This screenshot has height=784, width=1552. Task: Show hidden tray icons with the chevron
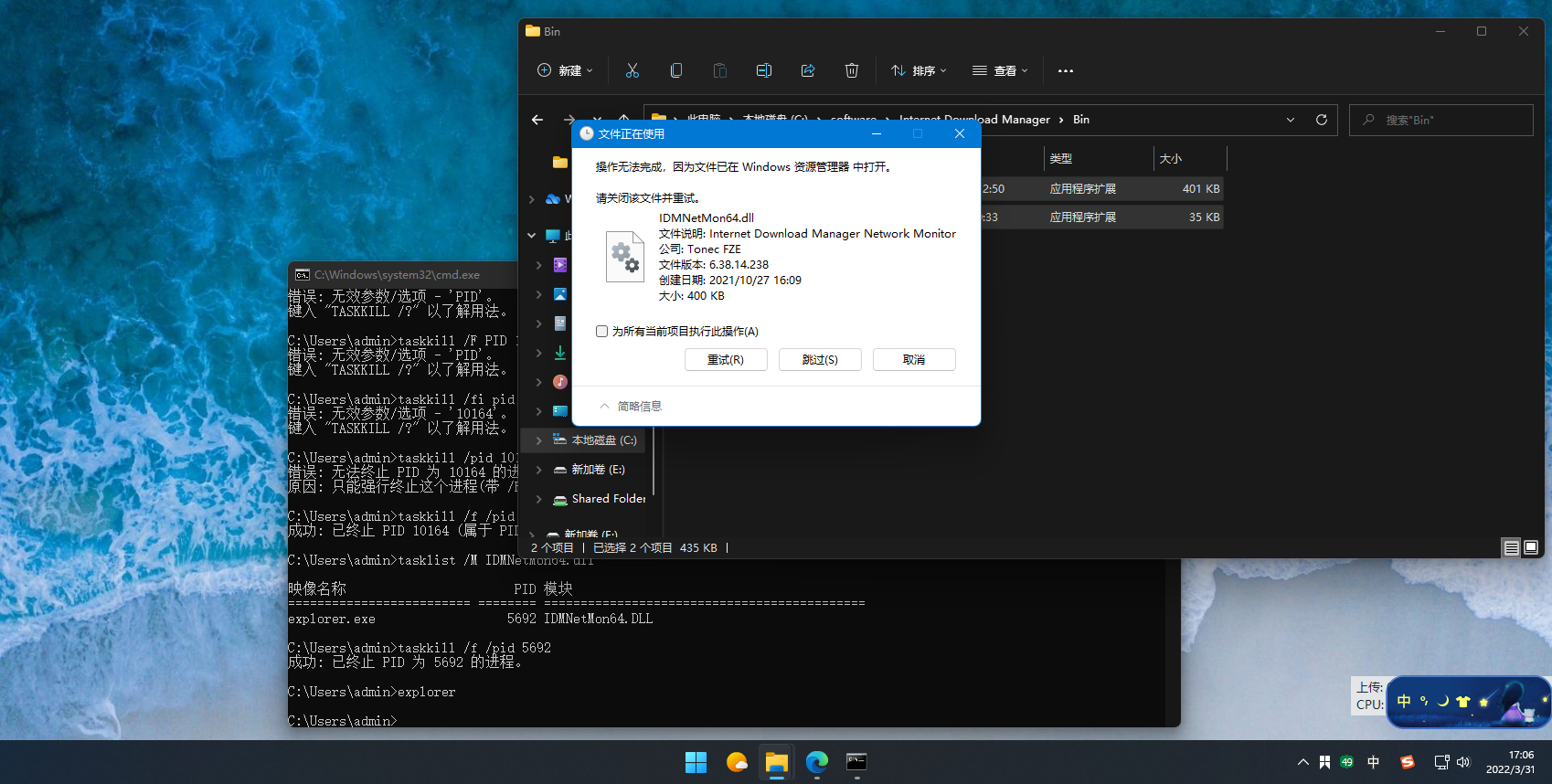[1302, 762]
